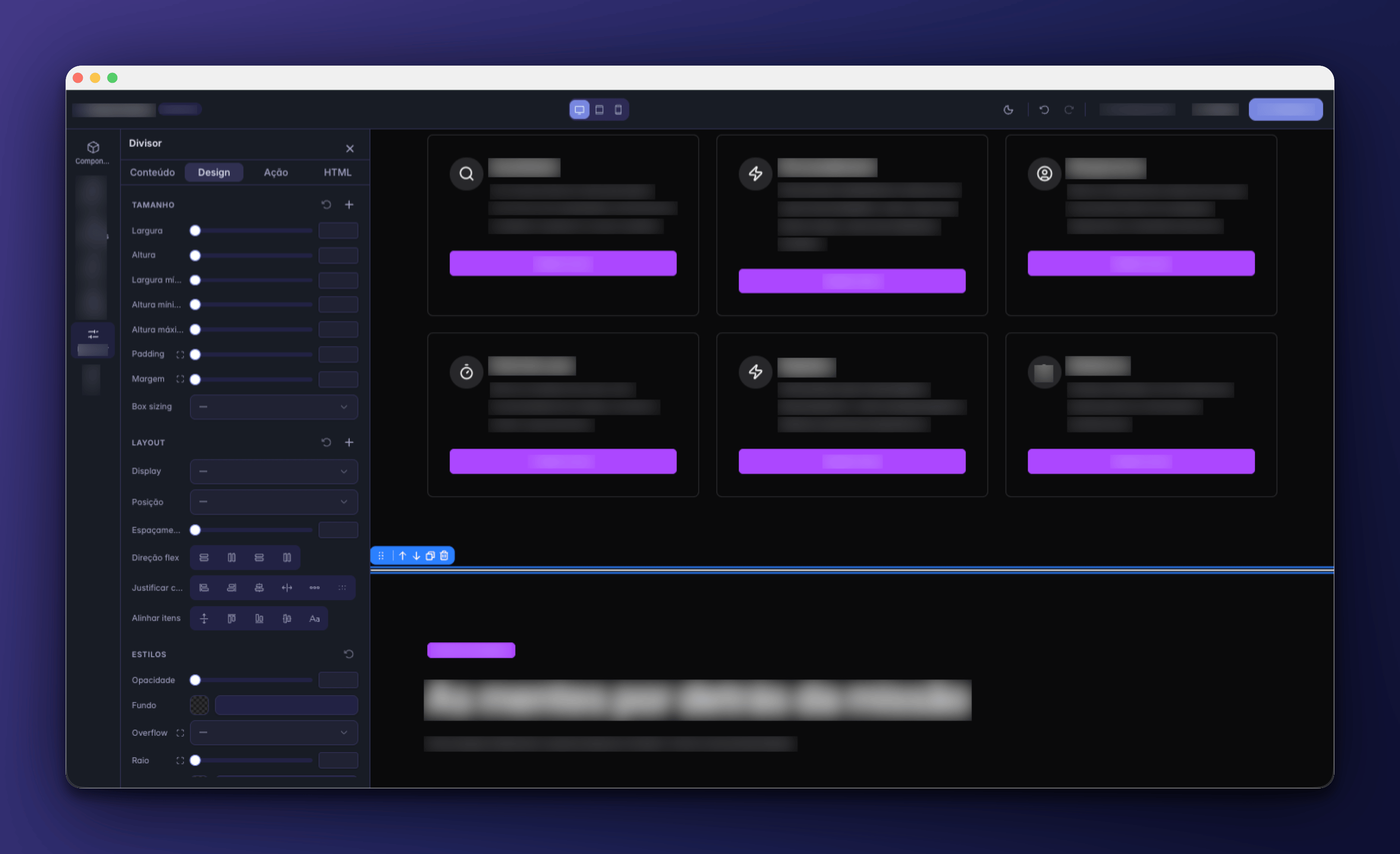Justify content to start
The width and height of the screenshot is (1400, 854).
coord(204,587)
